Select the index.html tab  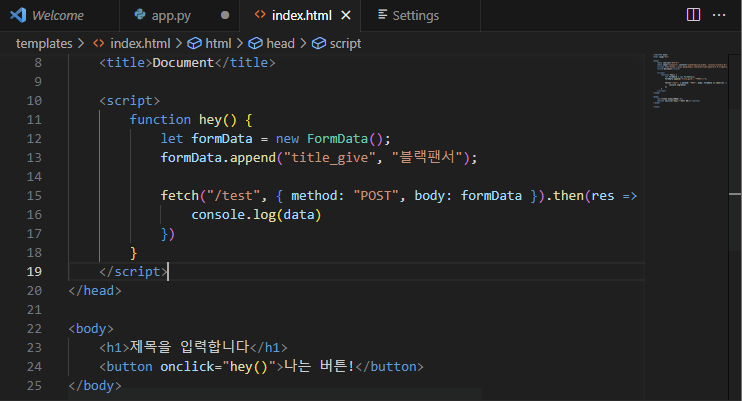(300, 16)
